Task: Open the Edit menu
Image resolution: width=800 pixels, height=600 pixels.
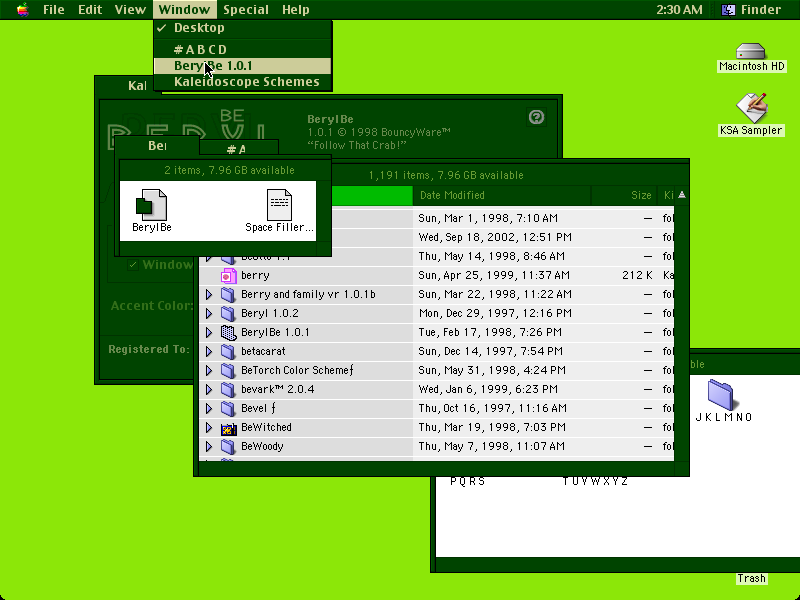Action: pyautogui.click(x=90, y=10)
